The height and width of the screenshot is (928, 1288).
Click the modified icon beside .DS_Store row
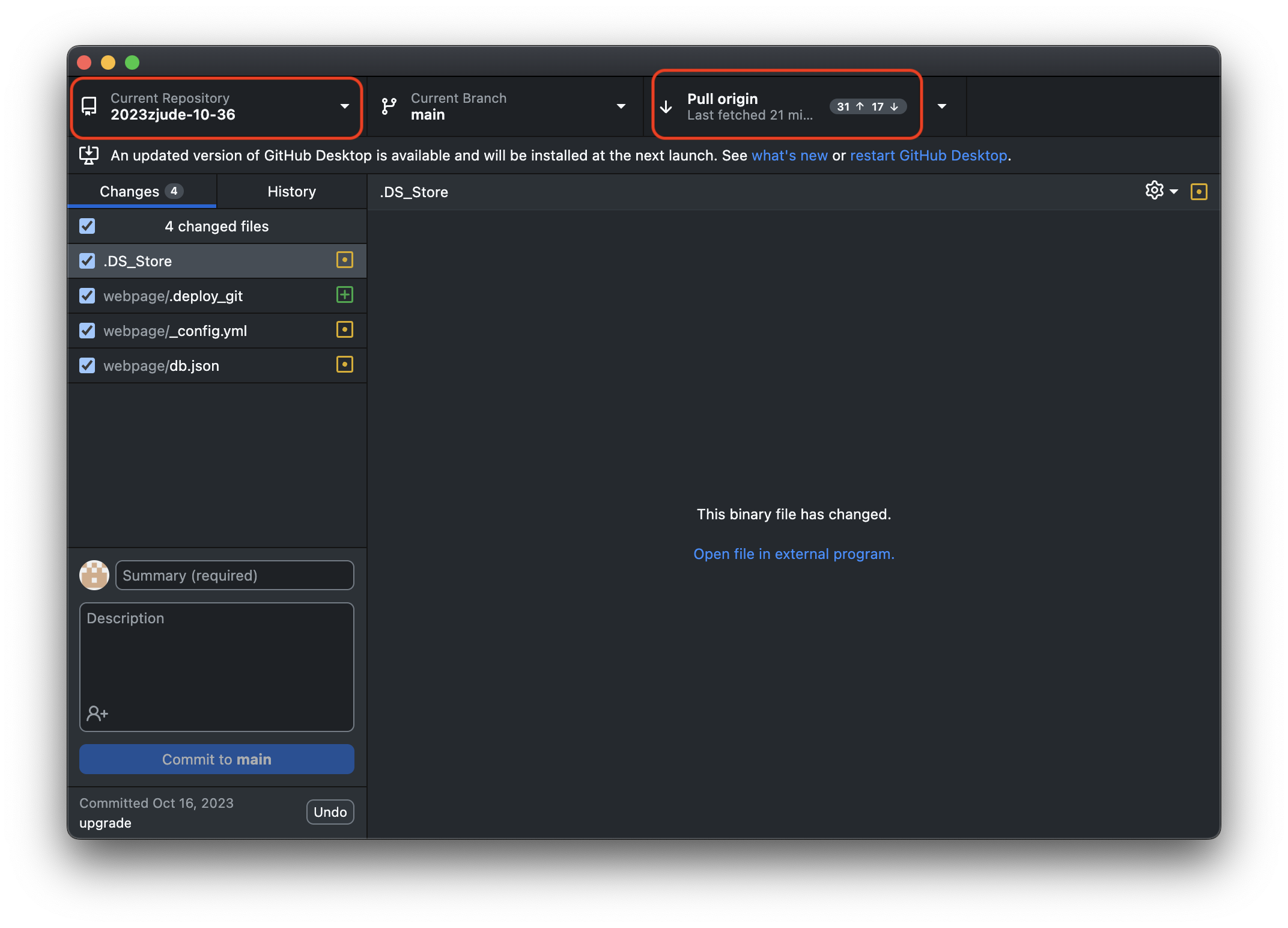pos(345,260)
